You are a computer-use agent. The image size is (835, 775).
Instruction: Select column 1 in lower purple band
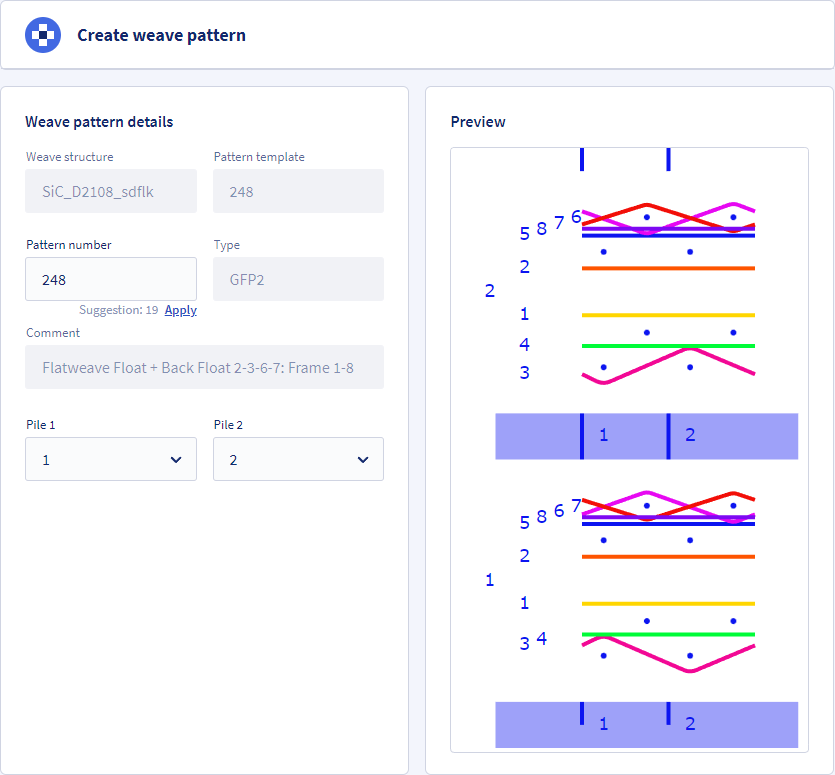tap(603, 724)
